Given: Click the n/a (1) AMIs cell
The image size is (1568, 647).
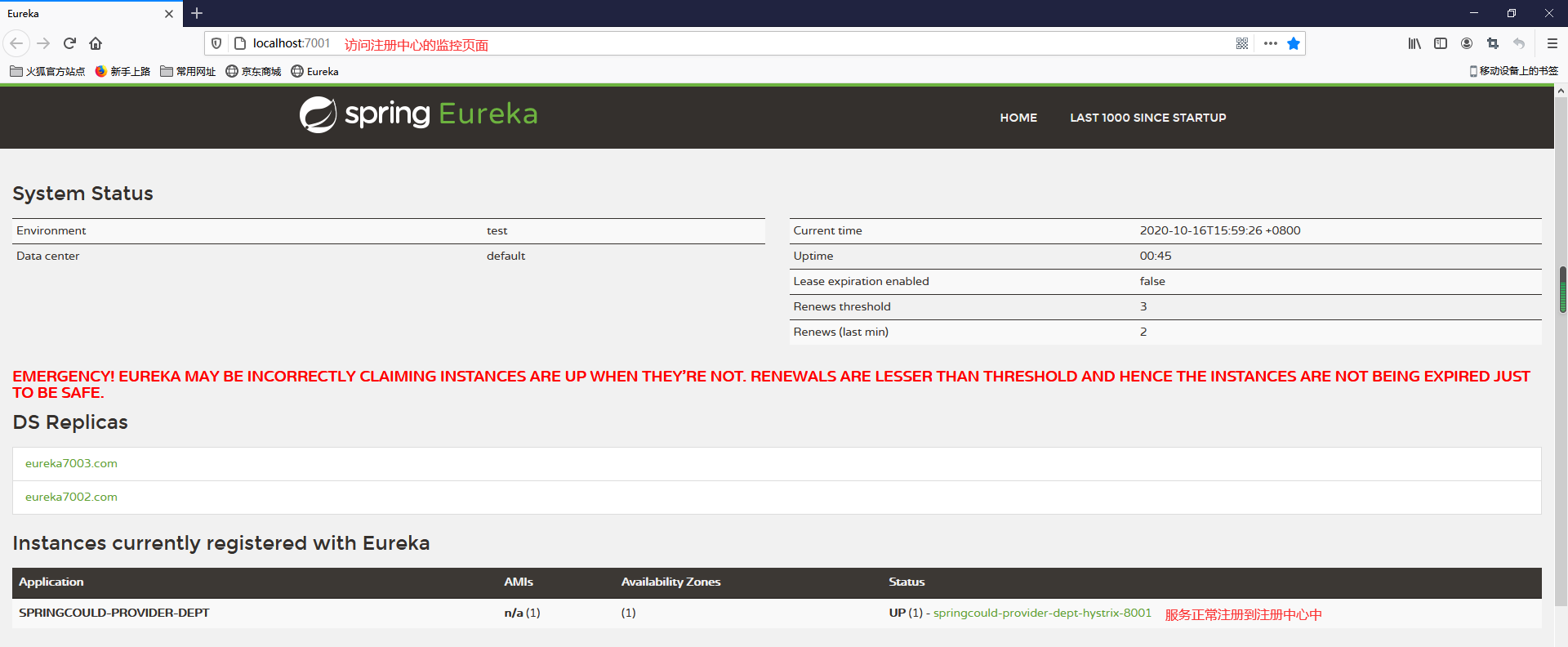Looking at the screenshot, I should point(522,613).
